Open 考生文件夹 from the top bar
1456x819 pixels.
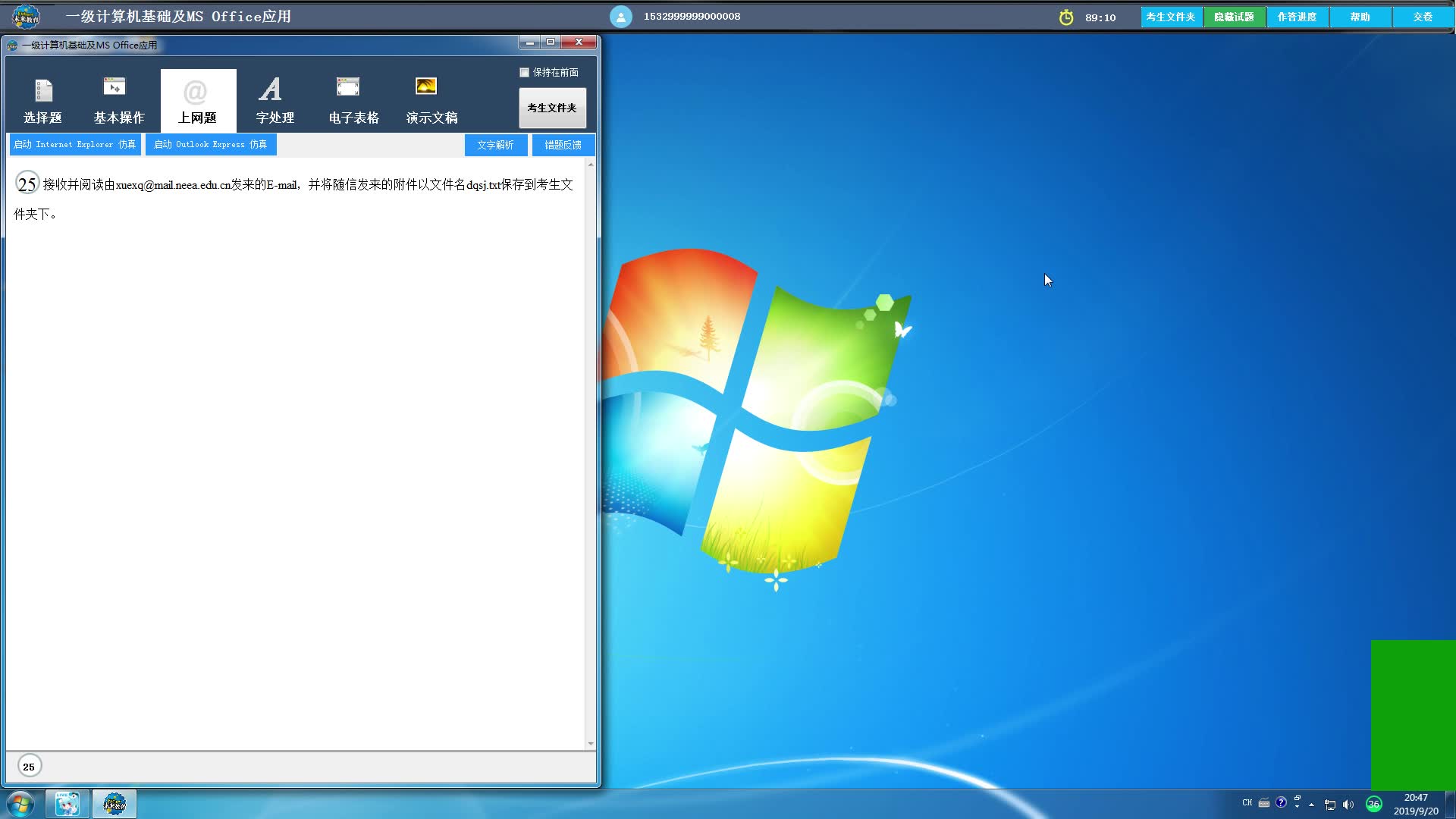pos(1171,17)
